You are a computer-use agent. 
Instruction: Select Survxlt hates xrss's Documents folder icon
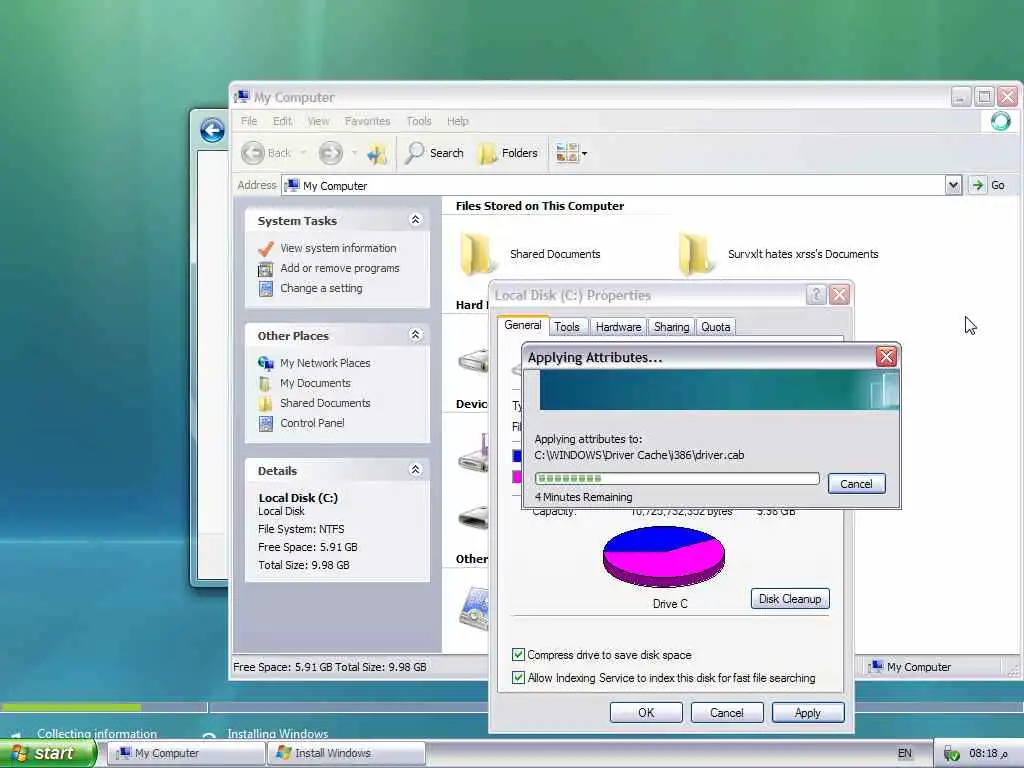tap(695, 253)
